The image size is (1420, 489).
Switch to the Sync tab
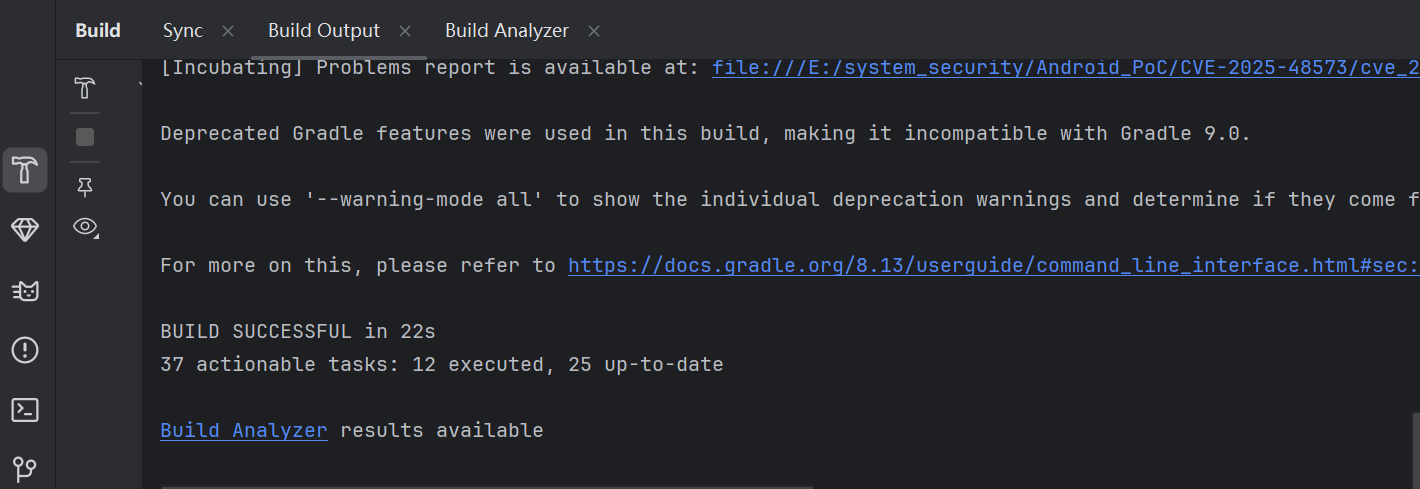tap(183, 31)
